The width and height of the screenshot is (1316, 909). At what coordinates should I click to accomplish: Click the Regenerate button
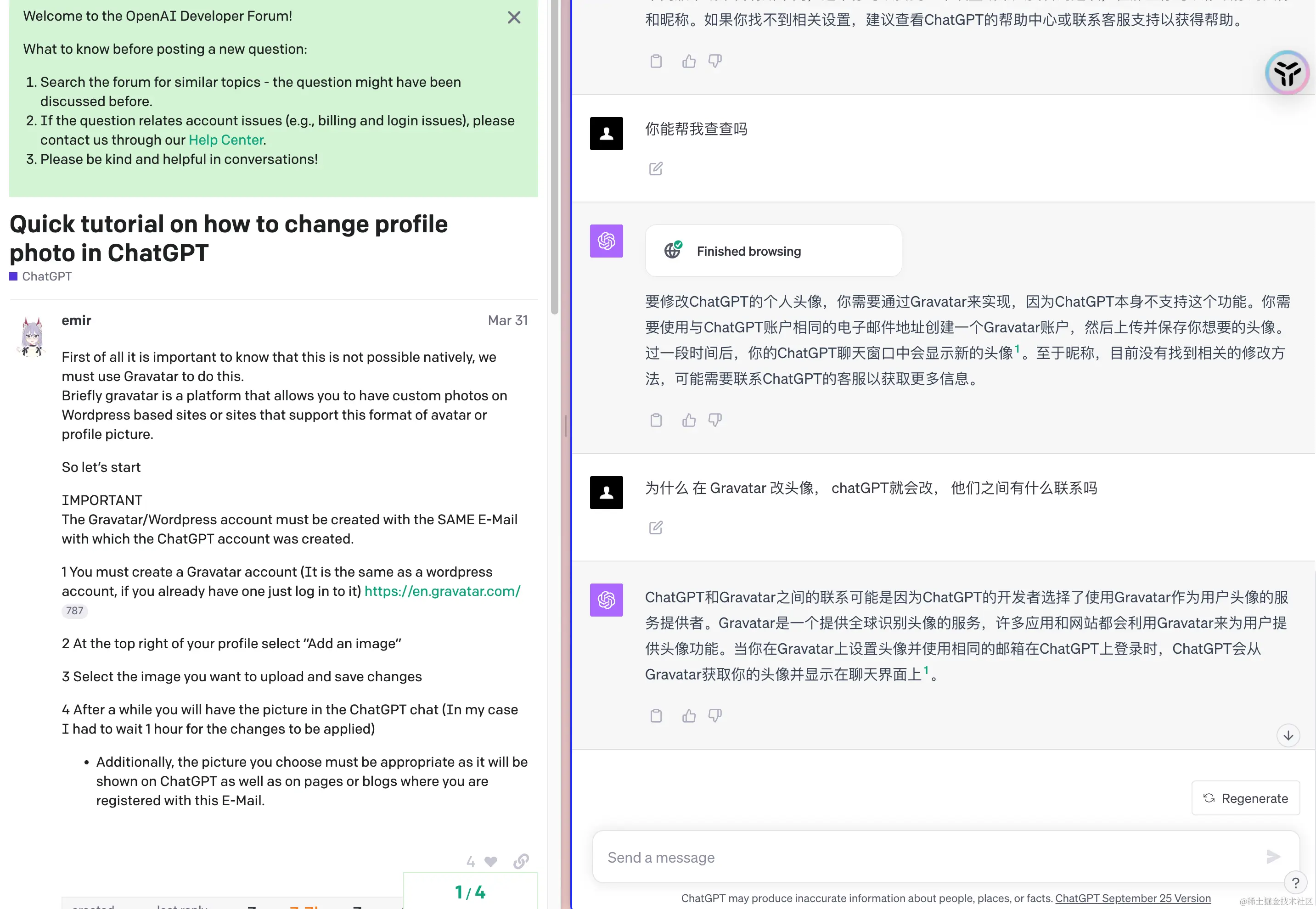1245,798
